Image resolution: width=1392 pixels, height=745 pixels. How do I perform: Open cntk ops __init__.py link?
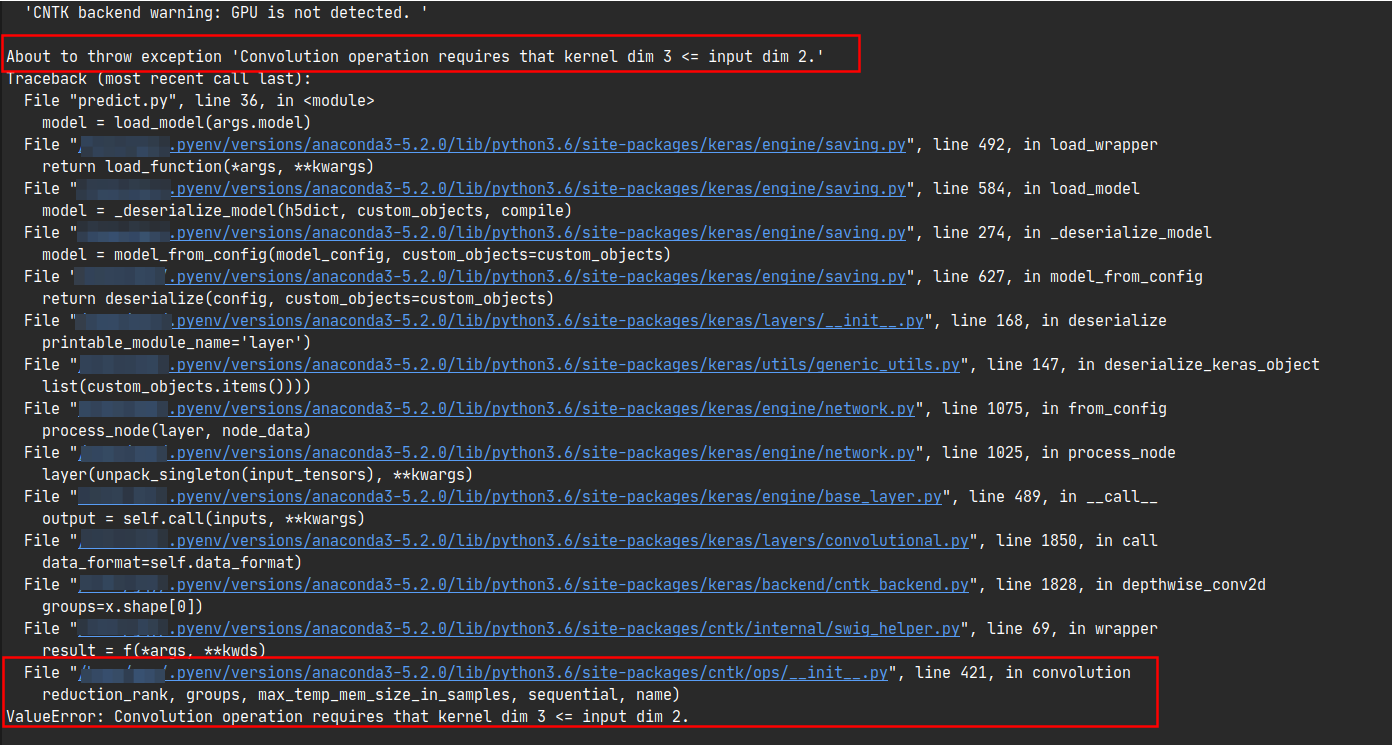(x=525, y=672)
